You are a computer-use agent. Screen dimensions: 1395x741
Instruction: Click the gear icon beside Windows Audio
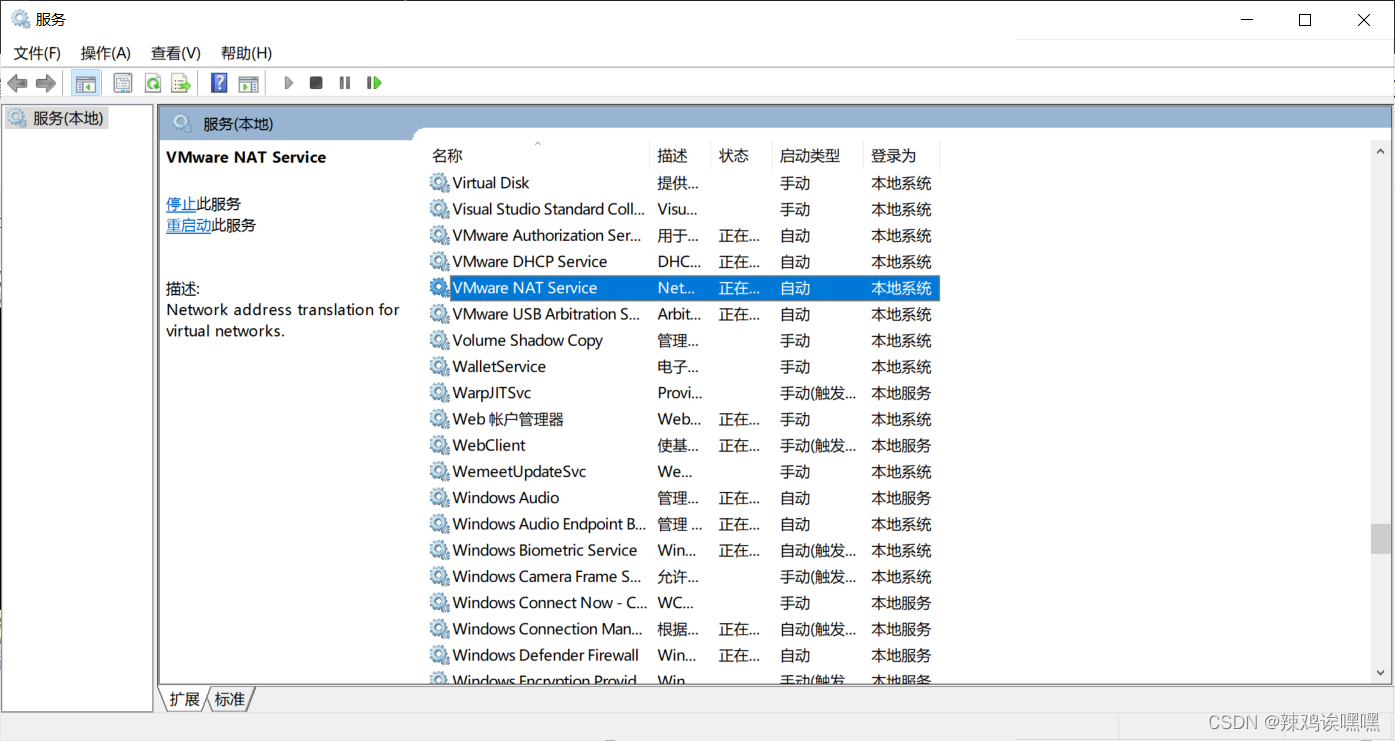[439, 497]
